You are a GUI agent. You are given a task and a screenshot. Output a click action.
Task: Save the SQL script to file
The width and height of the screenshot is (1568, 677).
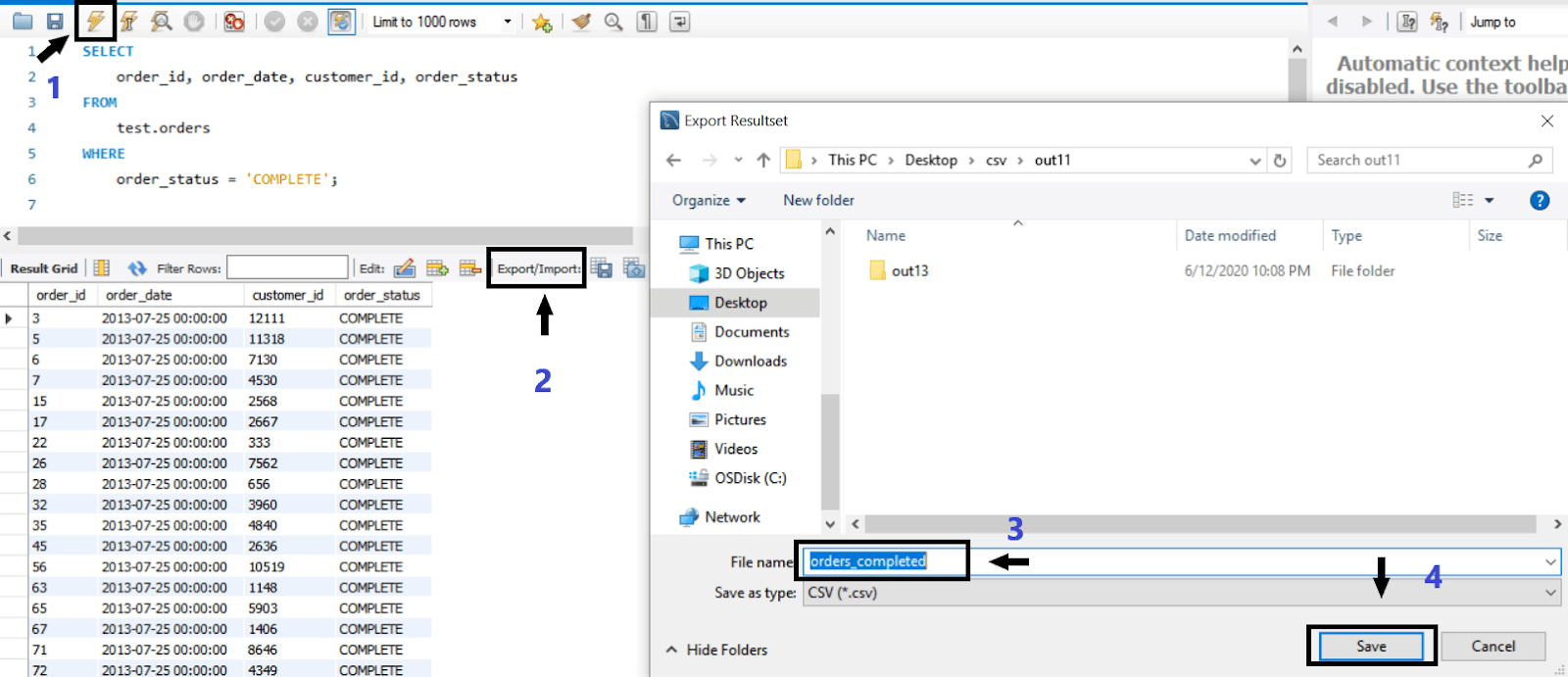[55, 22]
